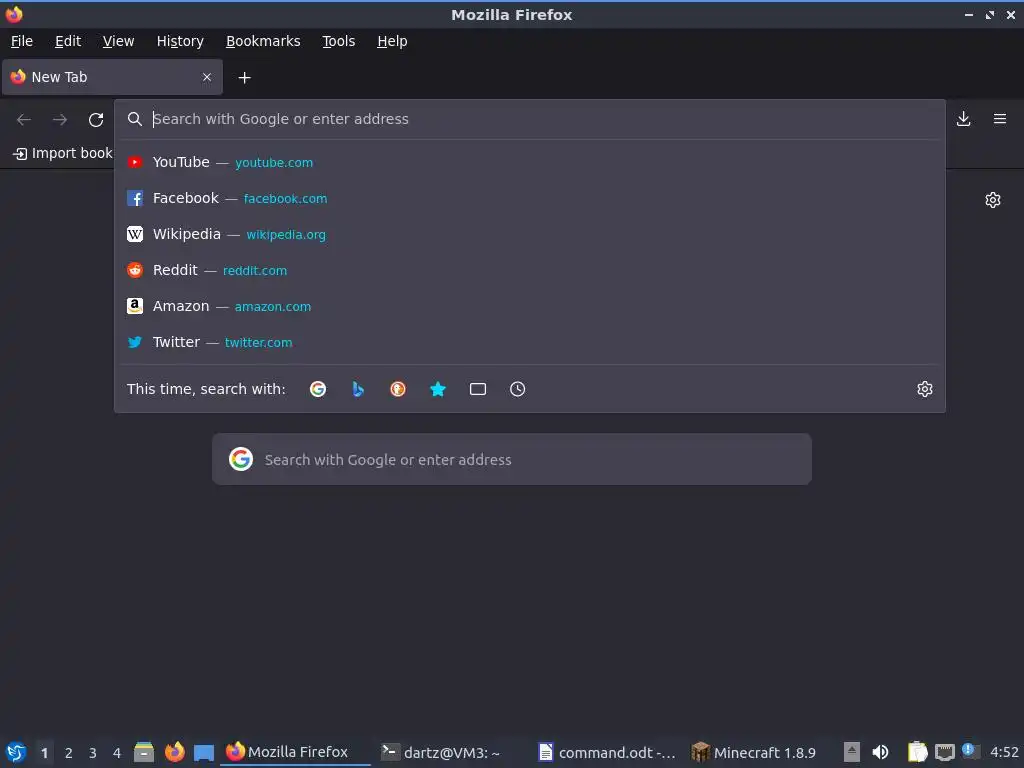Switch to workspace 2 in the taskbar
The width and height of the screenshot is (1024, 768).
[69, 753]
